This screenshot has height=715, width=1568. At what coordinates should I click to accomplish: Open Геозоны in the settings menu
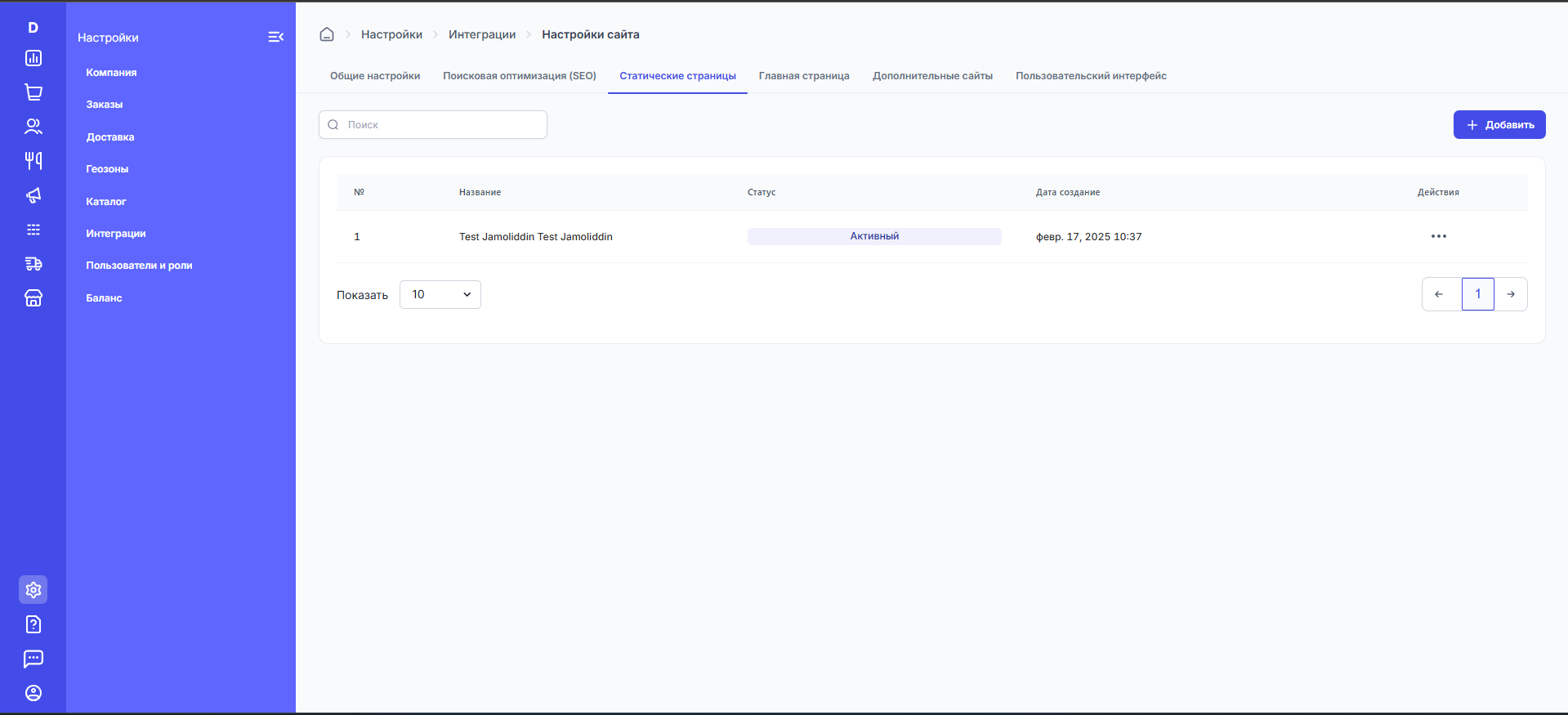(x=107, y=169)
